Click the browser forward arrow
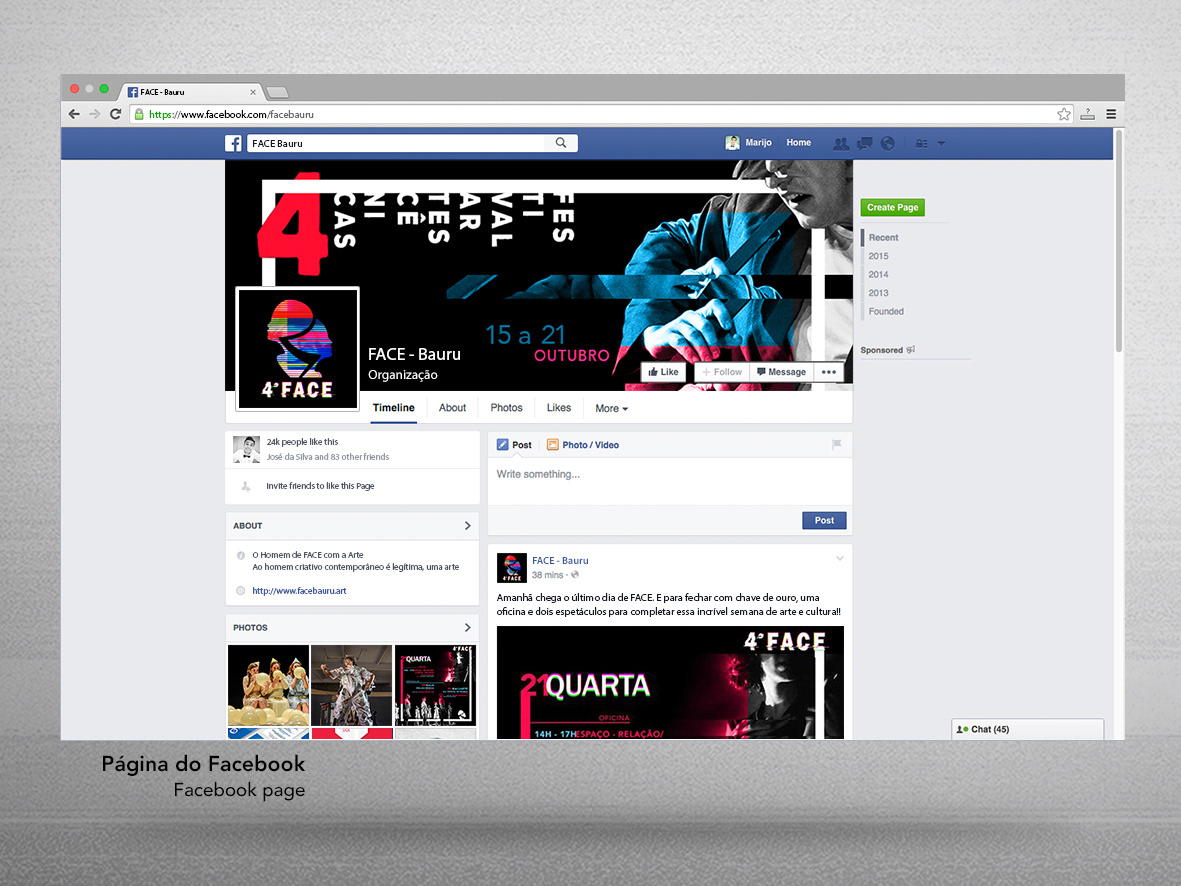 pos(95,115)
